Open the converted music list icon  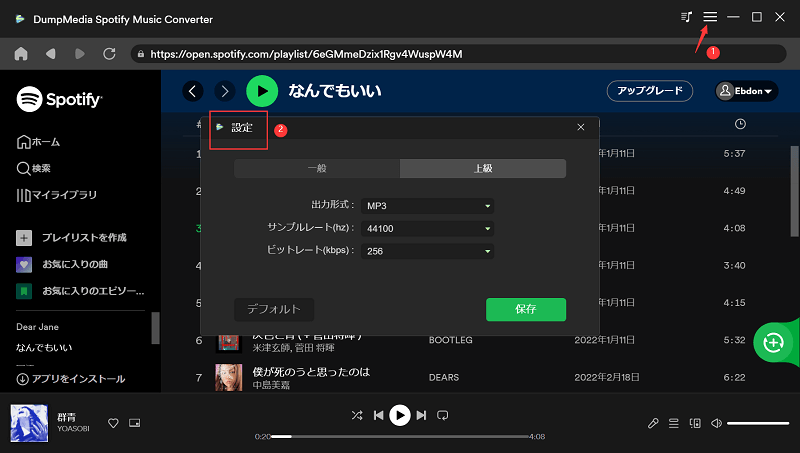686,17
